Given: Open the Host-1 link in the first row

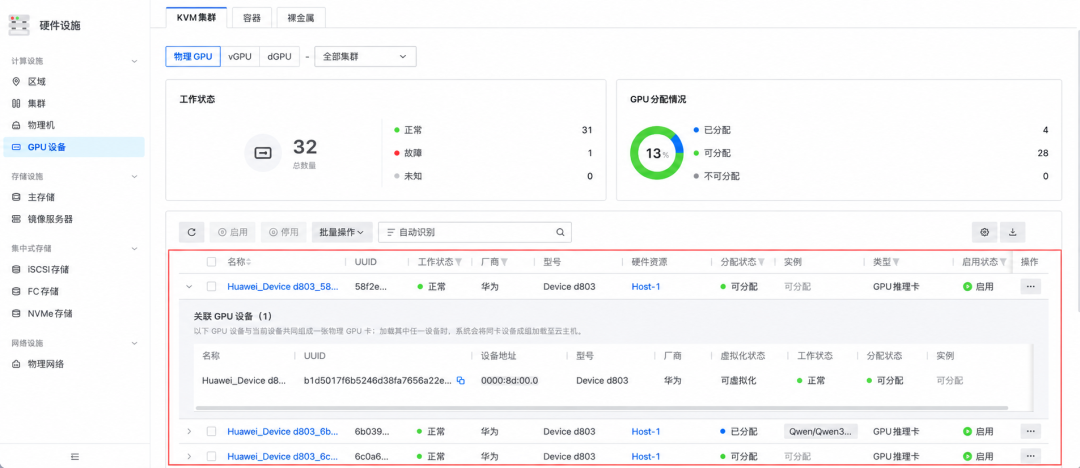Looking at the screenshot, I should (x=645, y=287).
